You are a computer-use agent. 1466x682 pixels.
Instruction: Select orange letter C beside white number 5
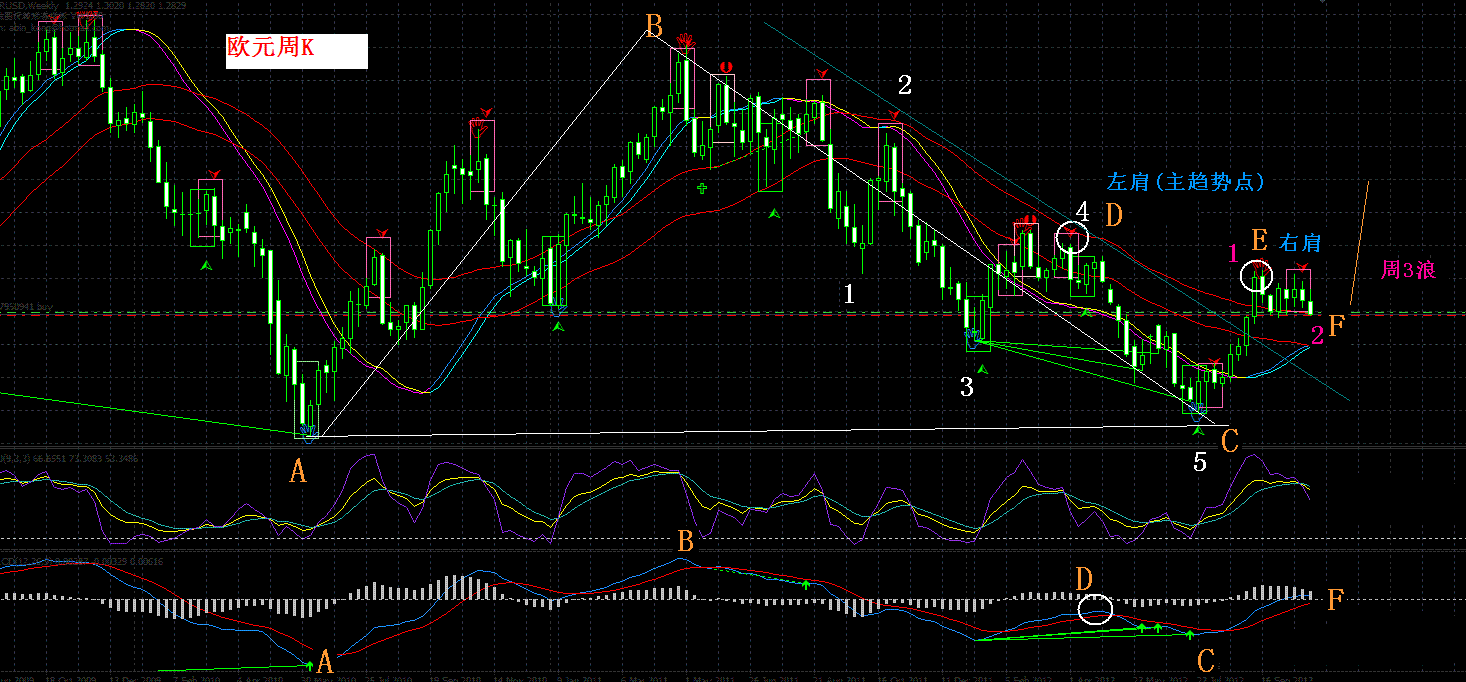(x=1230, y=440)
